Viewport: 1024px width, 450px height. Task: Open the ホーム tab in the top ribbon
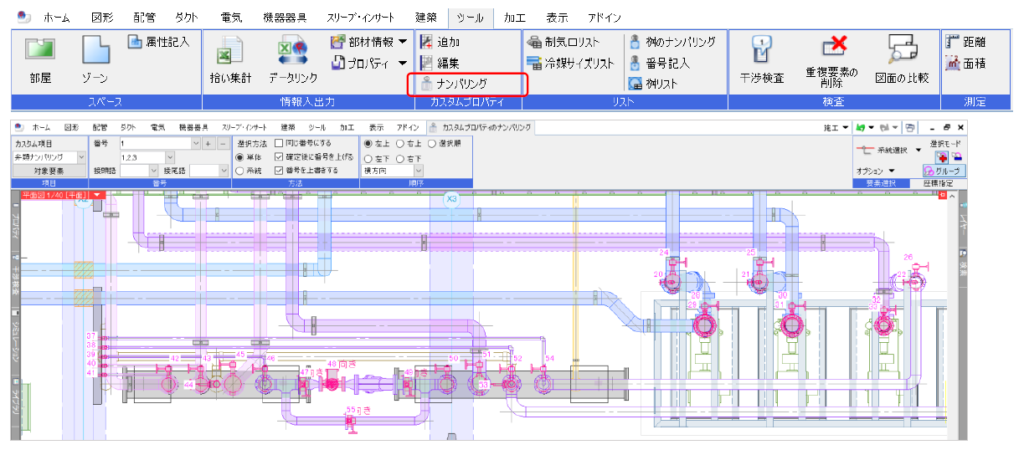pyautogui.click(x=57, y=18)
